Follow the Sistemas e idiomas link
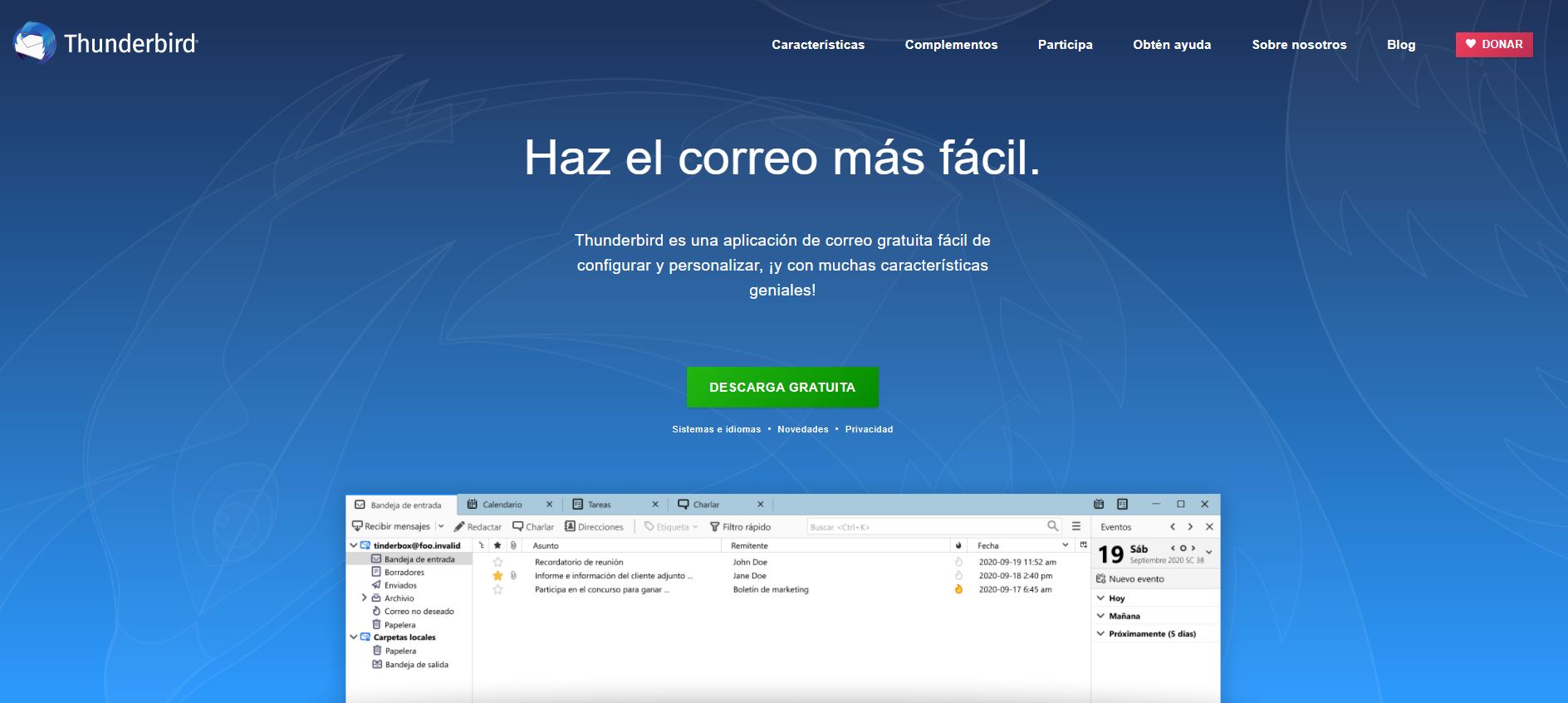The image size is (1568, 703). pos(716,429)
